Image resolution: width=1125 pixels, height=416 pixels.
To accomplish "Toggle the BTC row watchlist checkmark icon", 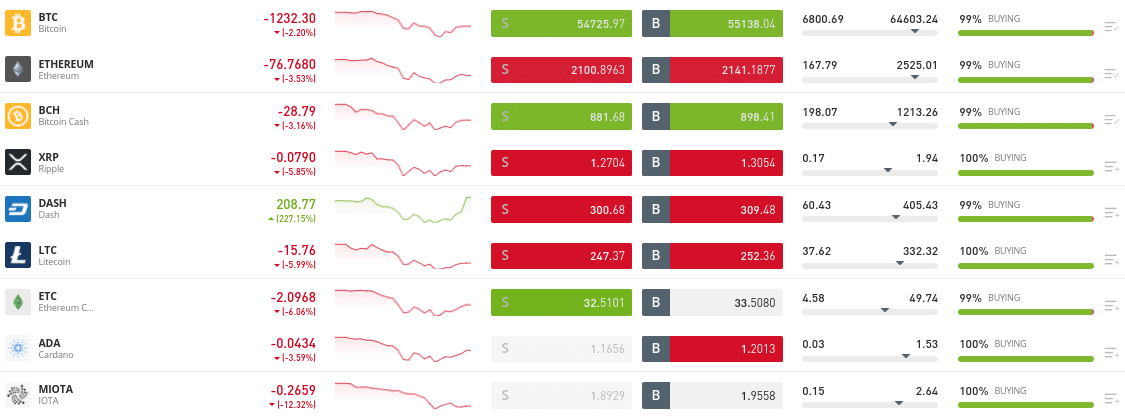I will point(1111,27).
